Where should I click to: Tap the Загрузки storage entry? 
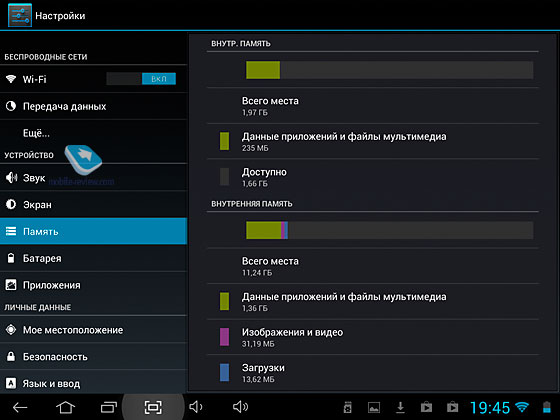click(x=372, y=372)
